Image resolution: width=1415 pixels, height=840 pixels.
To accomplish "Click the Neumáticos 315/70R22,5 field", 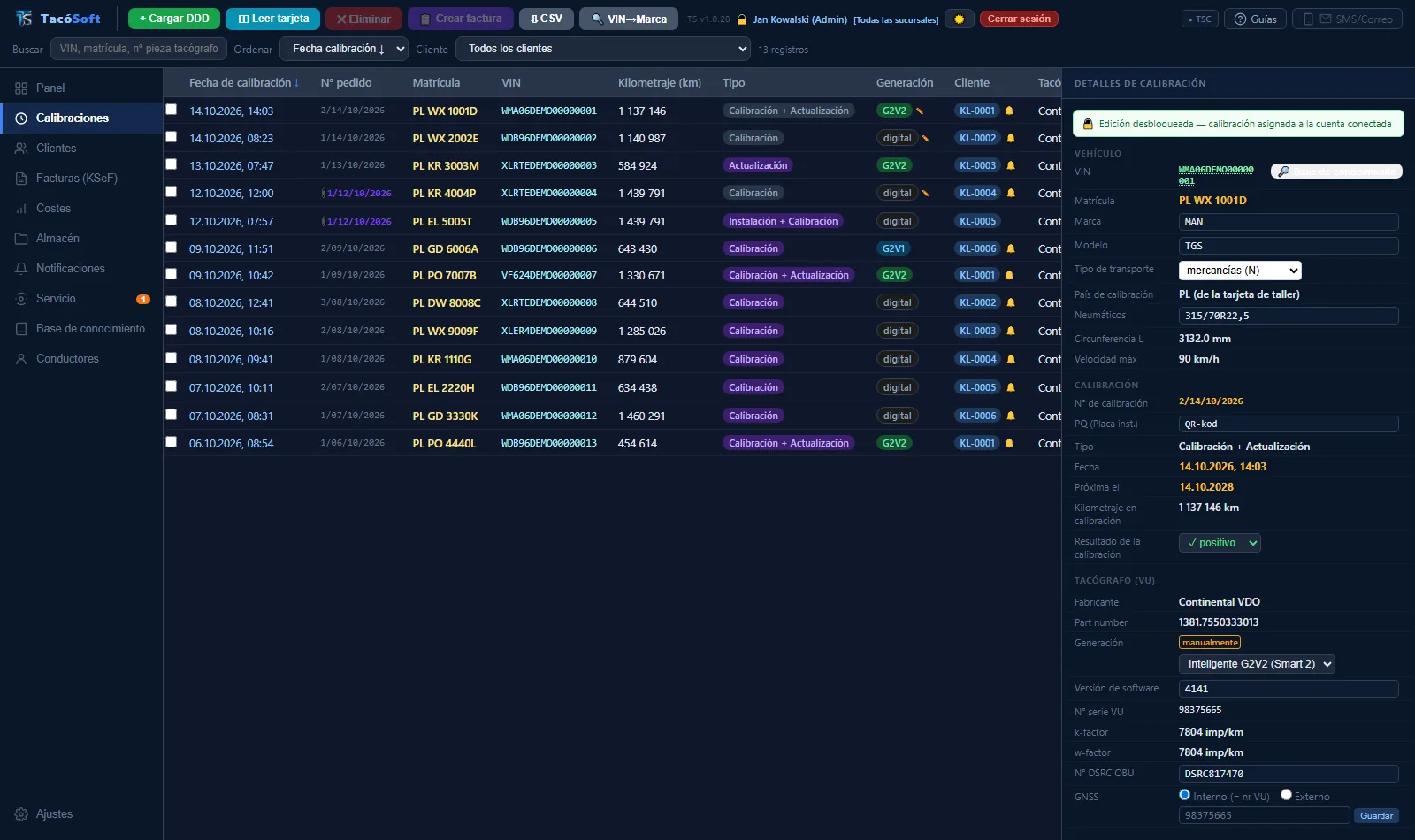I will click(1289, 316).
